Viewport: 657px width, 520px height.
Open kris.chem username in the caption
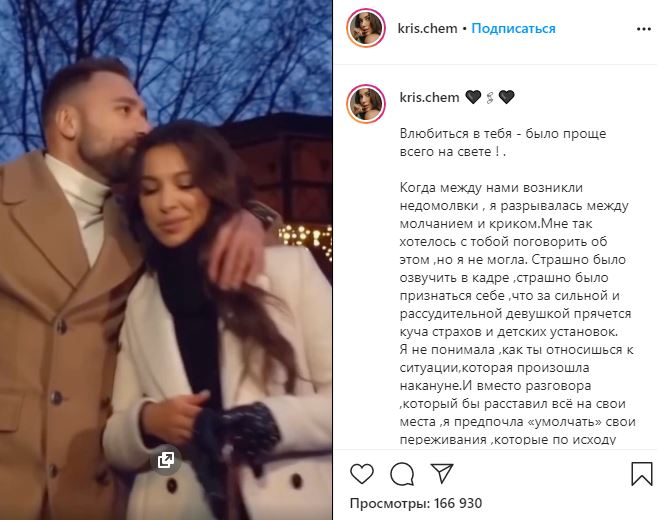(x=429, y=97)
